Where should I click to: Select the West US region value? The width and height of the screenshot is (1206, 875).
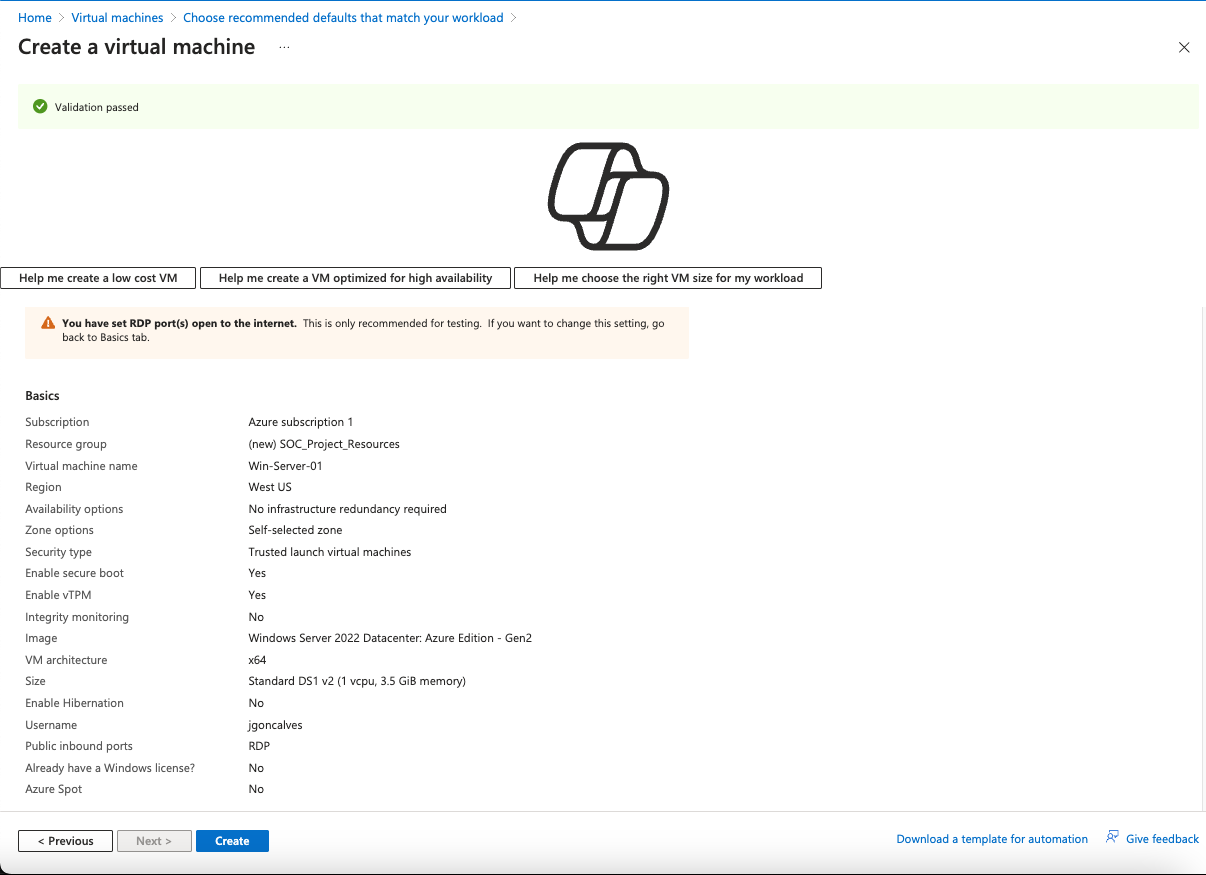(270, 487)
